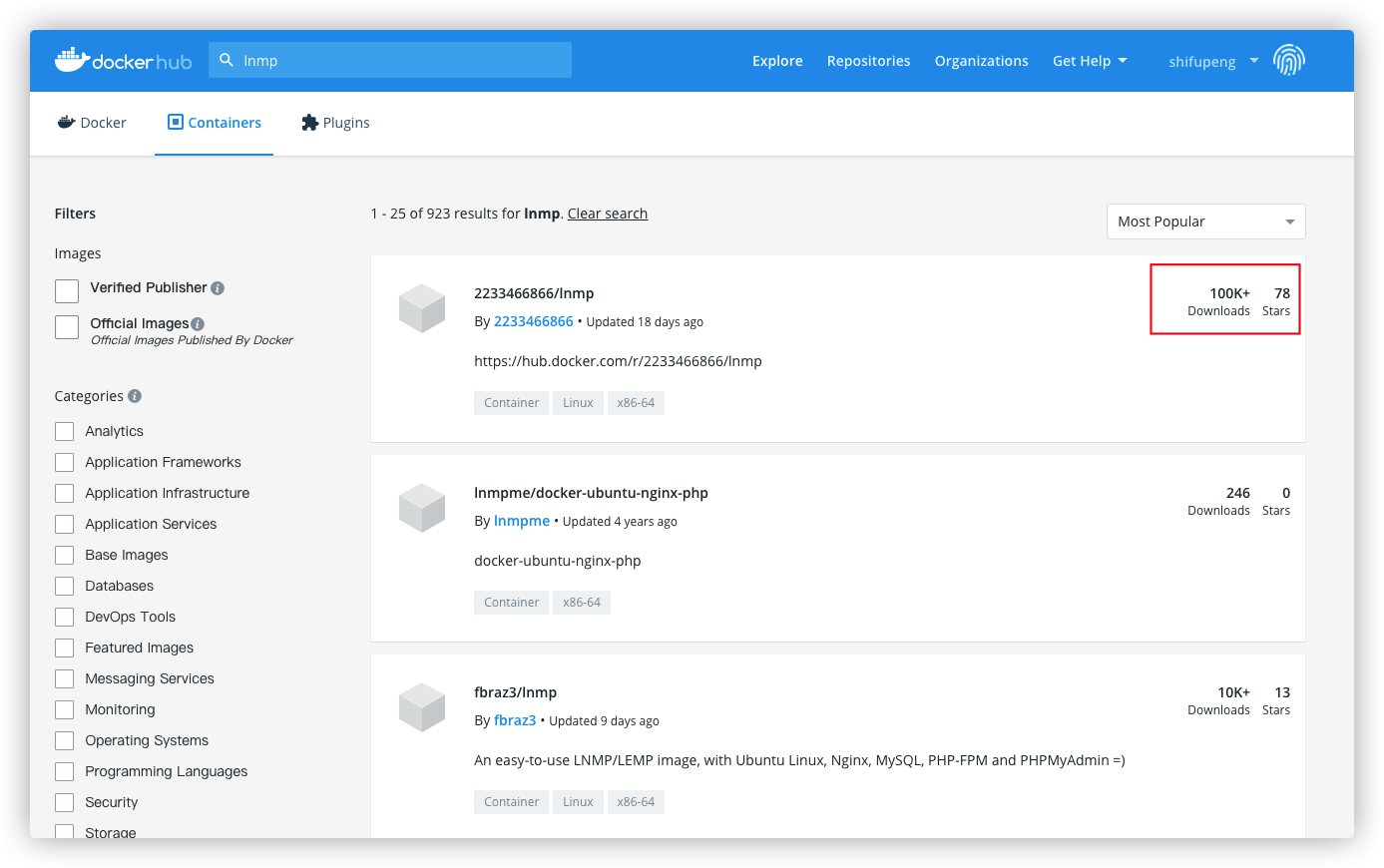1384x868 pixels.
Task: Switch to the Docker tab
Action: pyautogui.click(x=92, y=123)
